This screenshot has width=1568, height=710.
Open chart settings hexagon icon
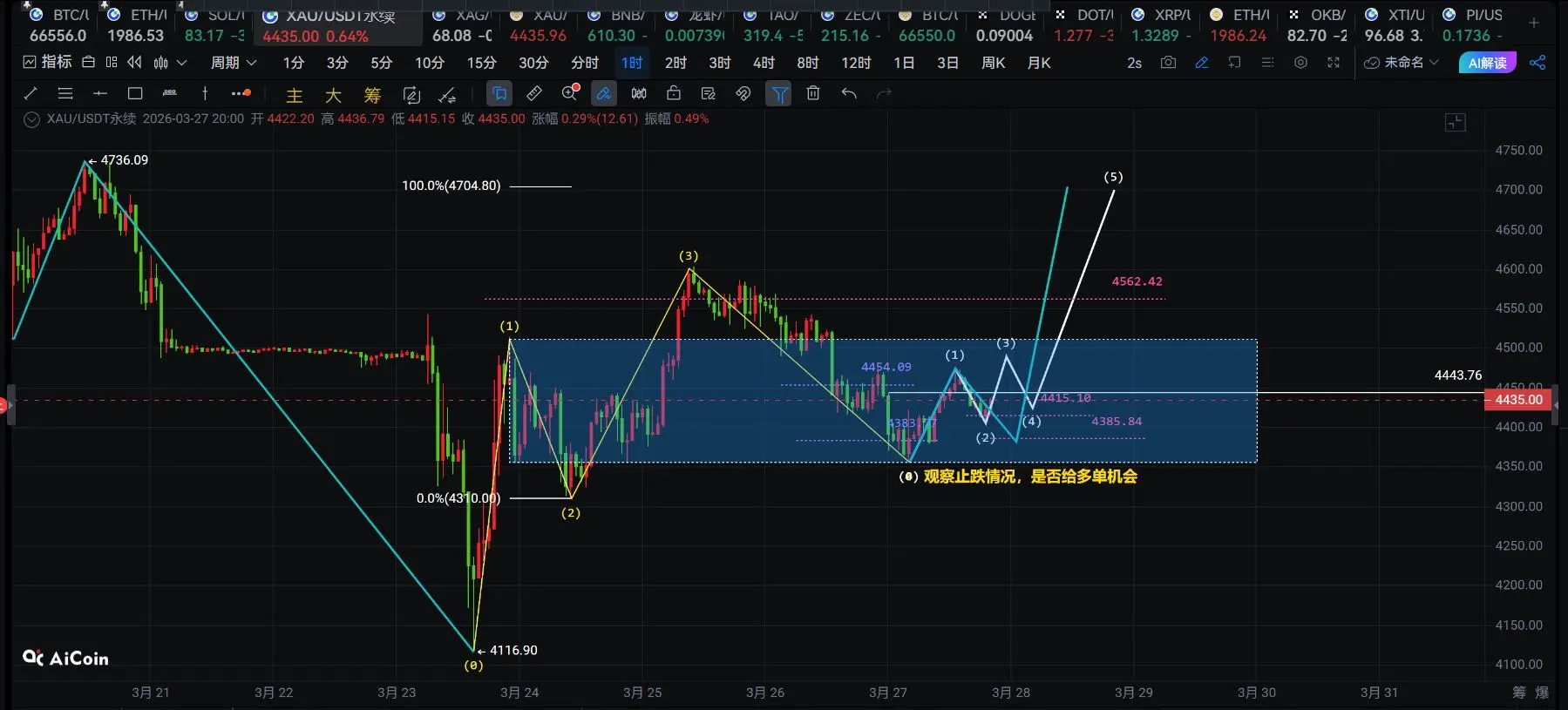(1300, 63)
